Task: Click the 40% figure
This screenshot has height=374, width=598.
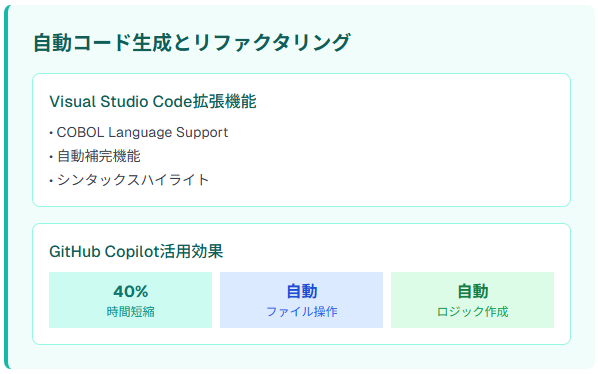Action: pos(130,292)
